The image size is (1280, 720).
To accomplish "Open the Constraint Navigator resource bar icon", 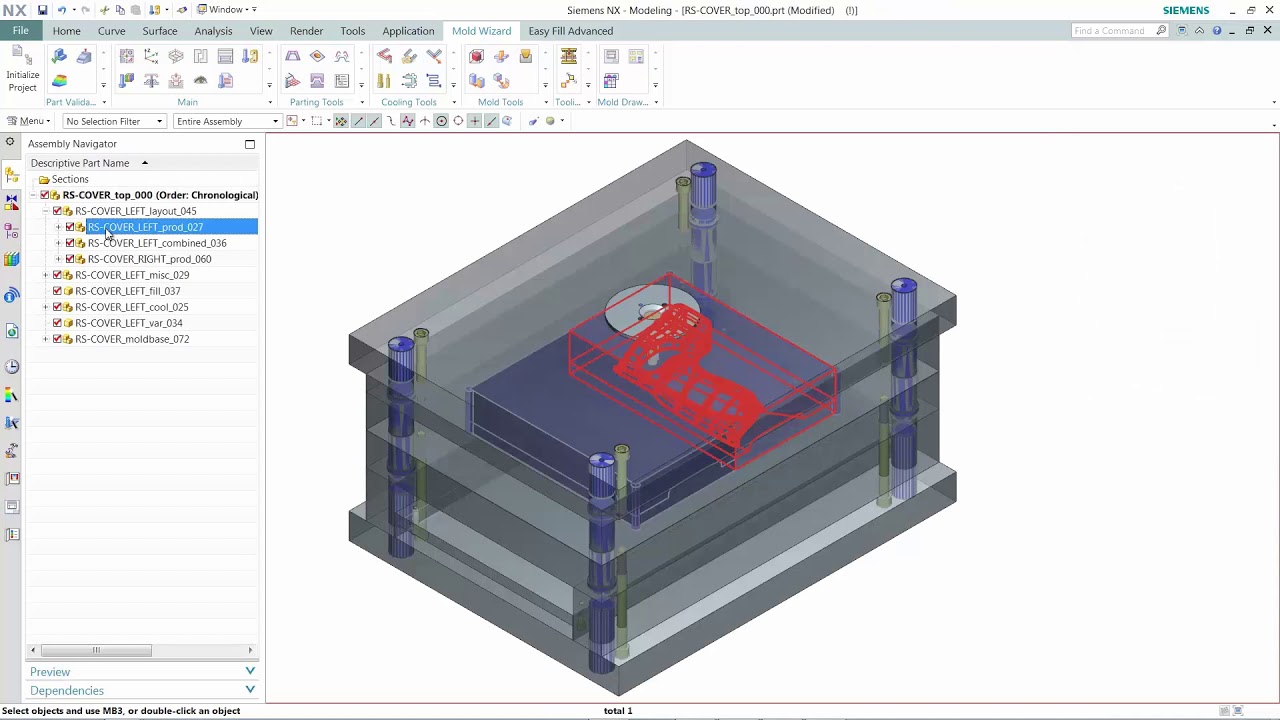I will (12, 203).
